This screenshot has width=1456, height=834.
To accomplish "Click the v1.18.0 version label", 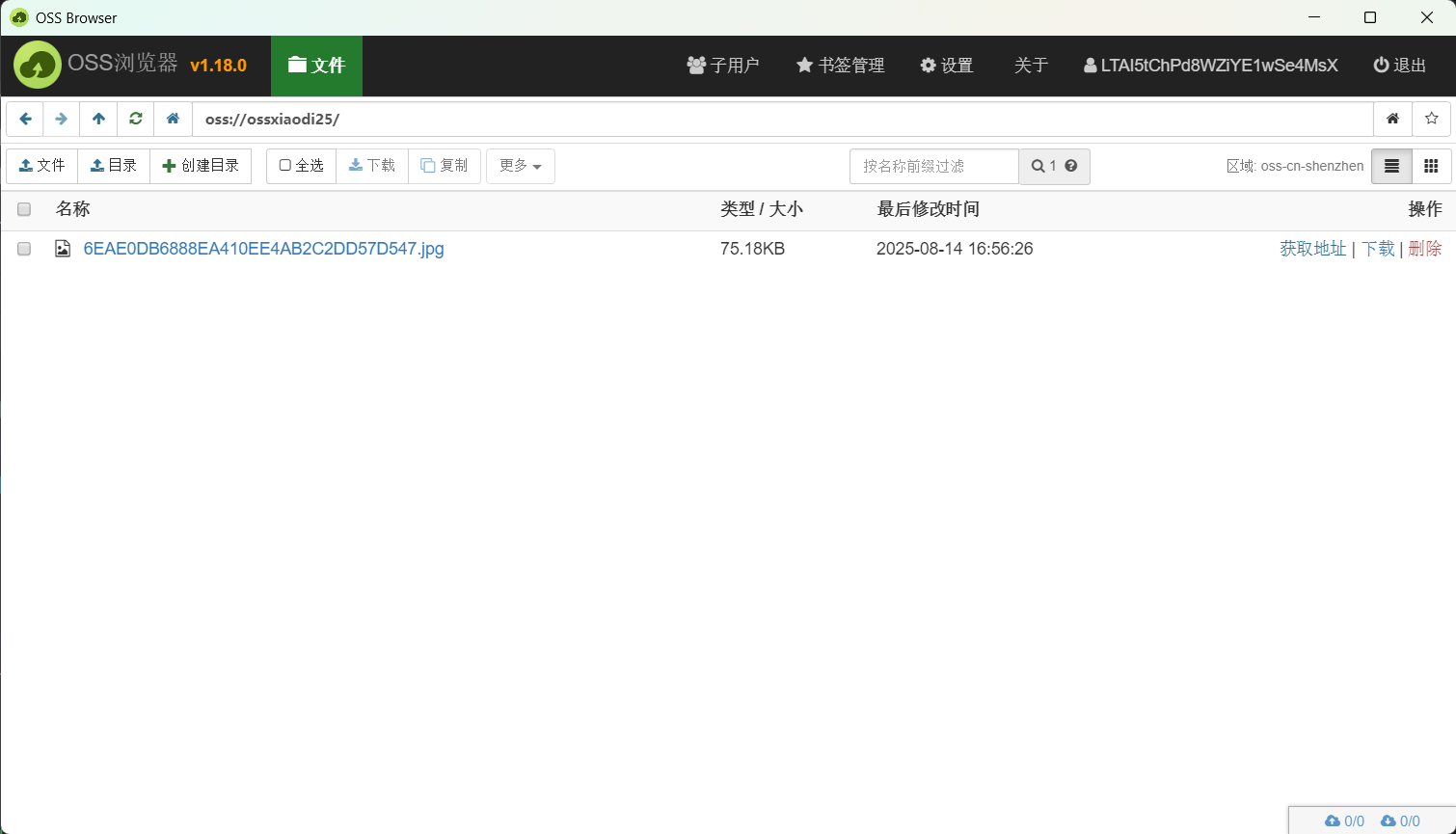I will point(219,66).
